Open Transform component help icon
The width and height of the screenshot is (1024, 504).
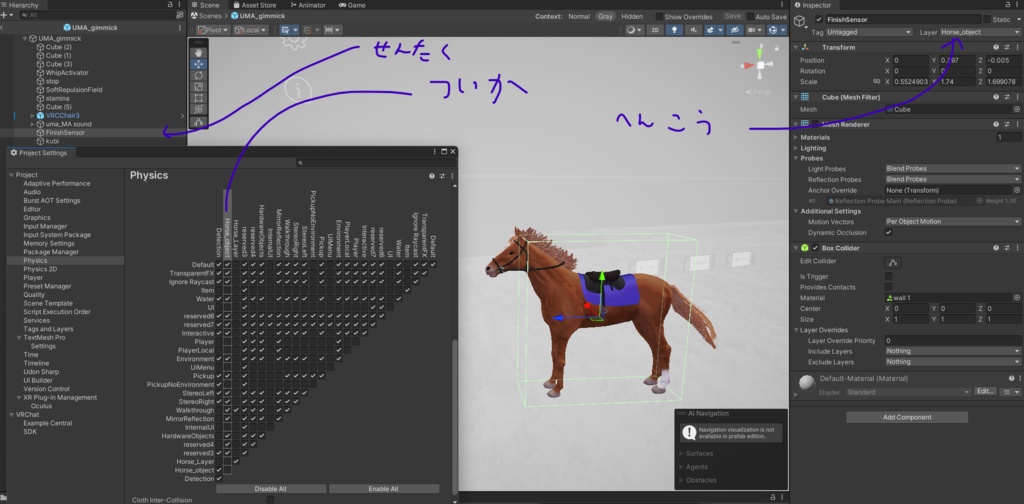996,47
